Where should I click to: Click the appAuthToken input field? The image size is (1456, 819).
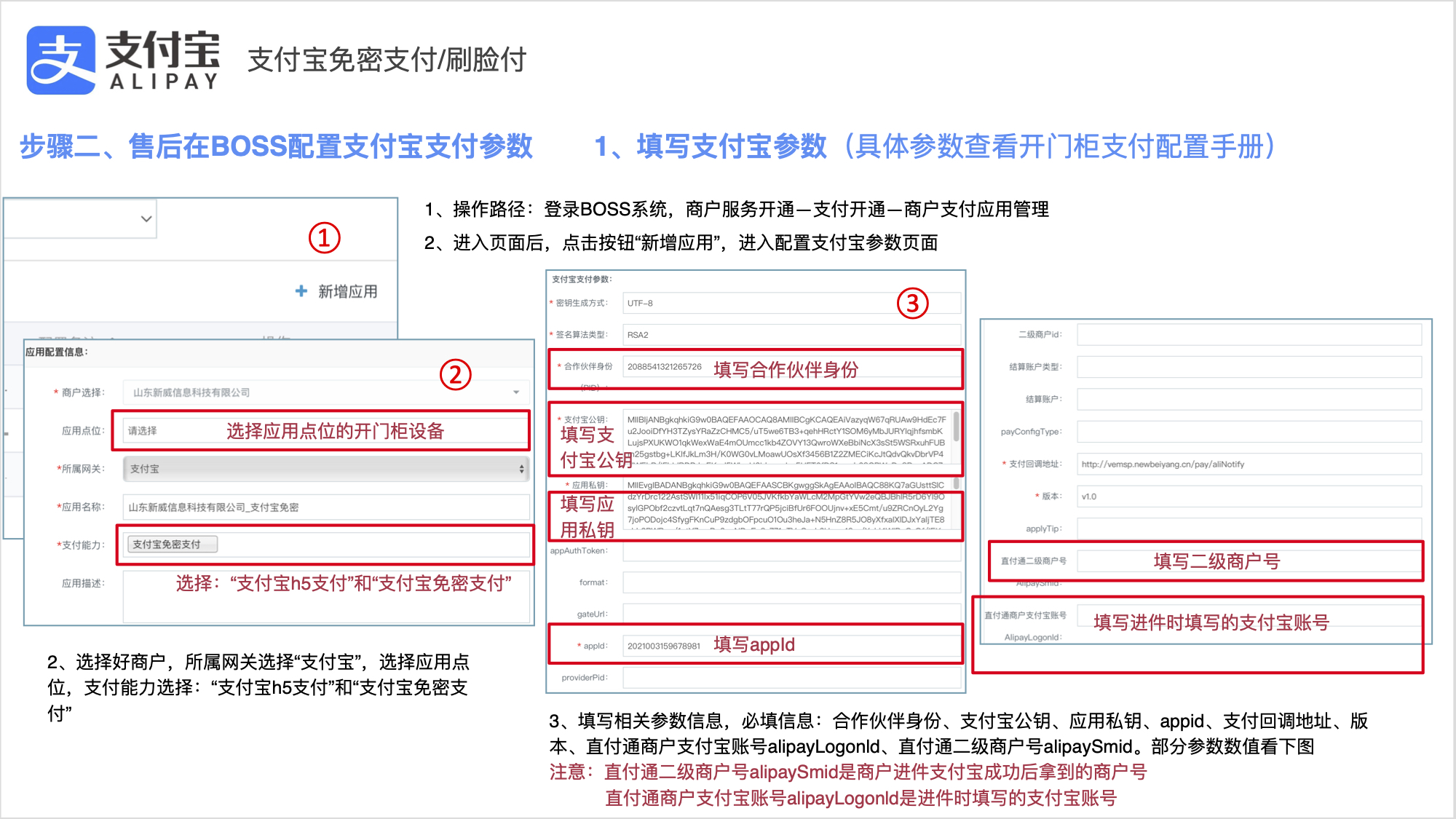tap(792, 551)
